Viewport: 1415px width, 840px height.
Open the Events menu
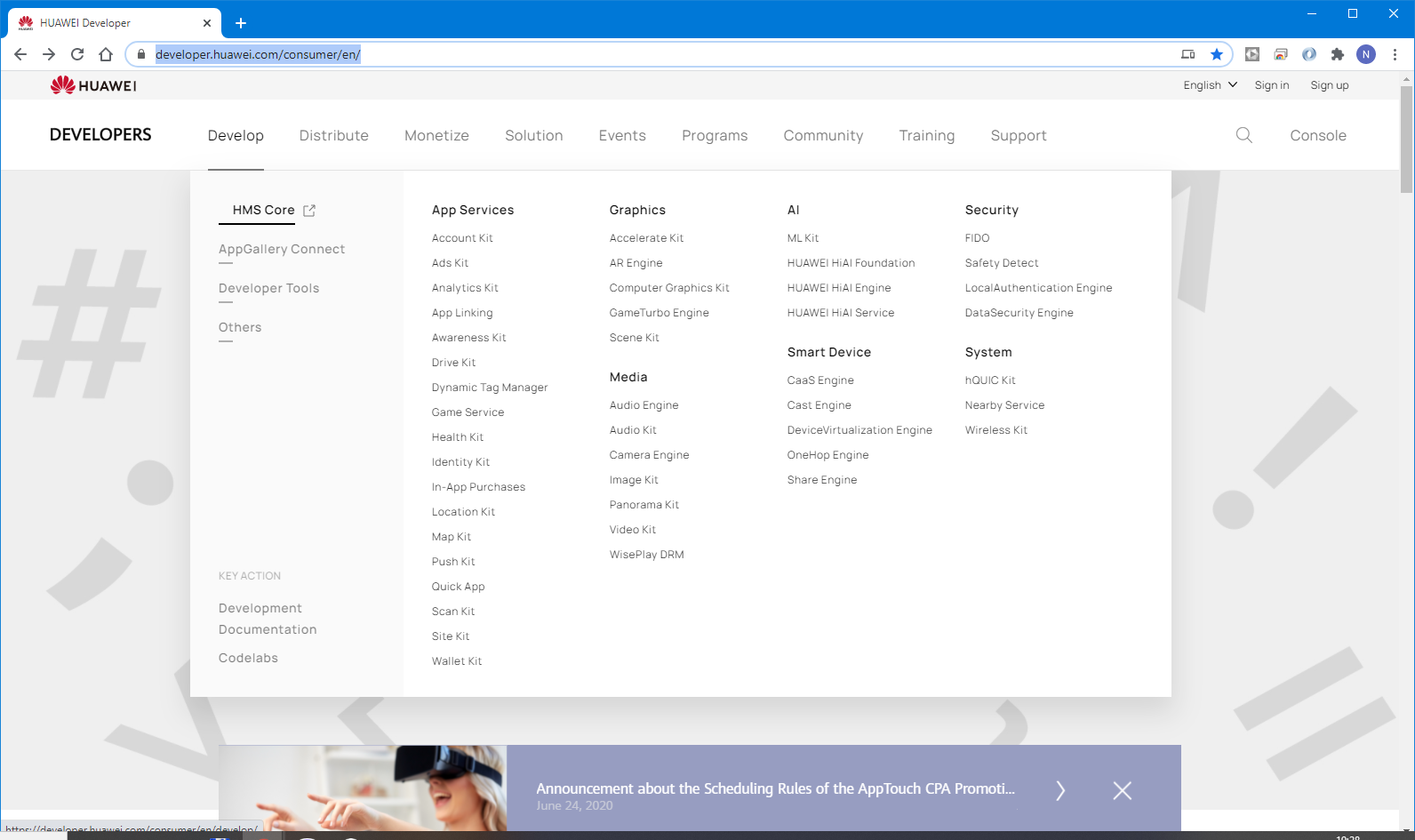tap(622, 135)
